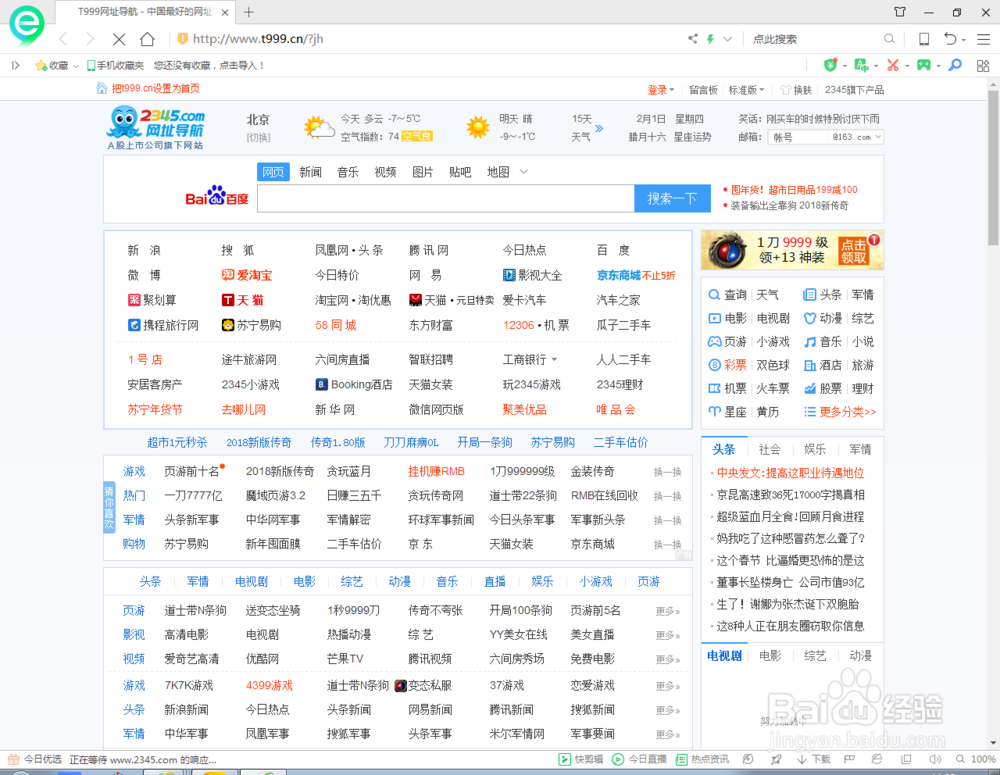Viewport: 1000px width, 775px height.
Task: Click the green translate icon
Action: coord(861,65)
